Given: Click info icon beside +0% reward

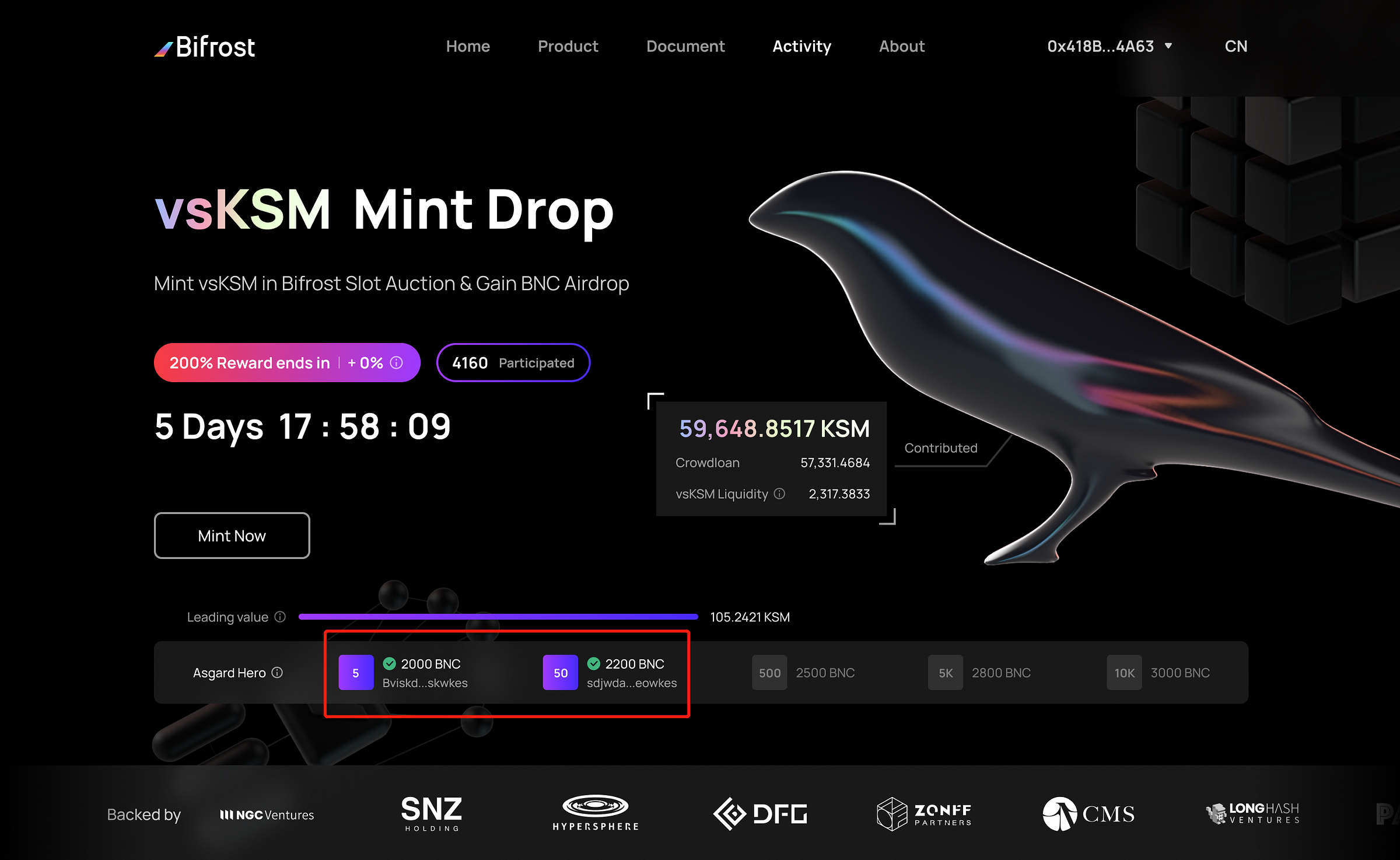Looking at the screenshot, I should pos(397,363).
